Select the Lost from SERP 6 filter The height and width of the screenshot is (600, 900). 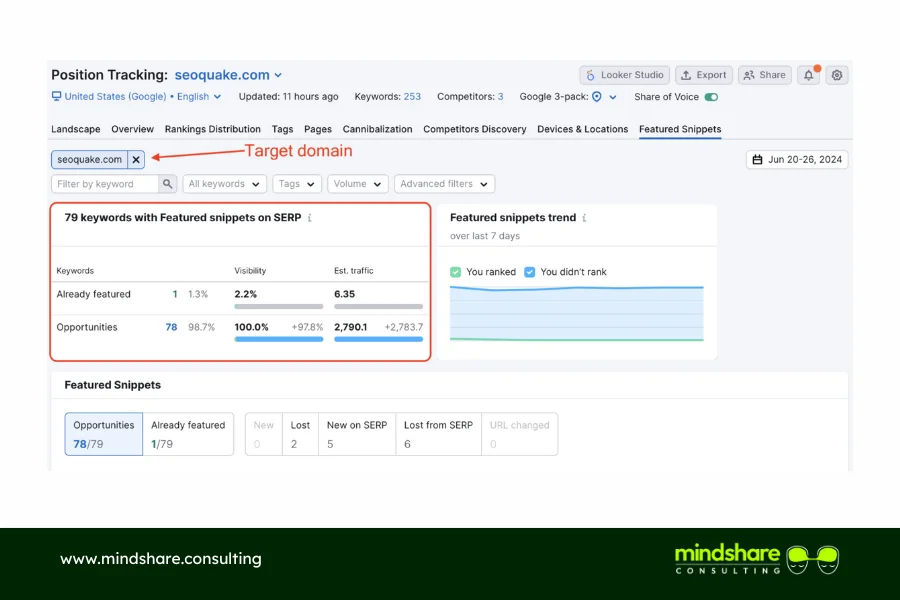coord(439,434)
